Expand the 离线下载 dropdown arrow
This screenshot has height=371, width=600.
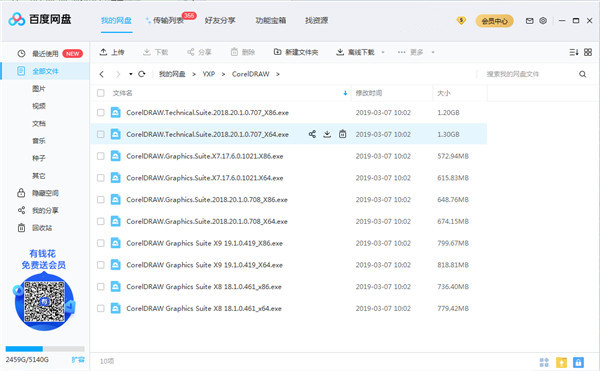coord(383,52)
